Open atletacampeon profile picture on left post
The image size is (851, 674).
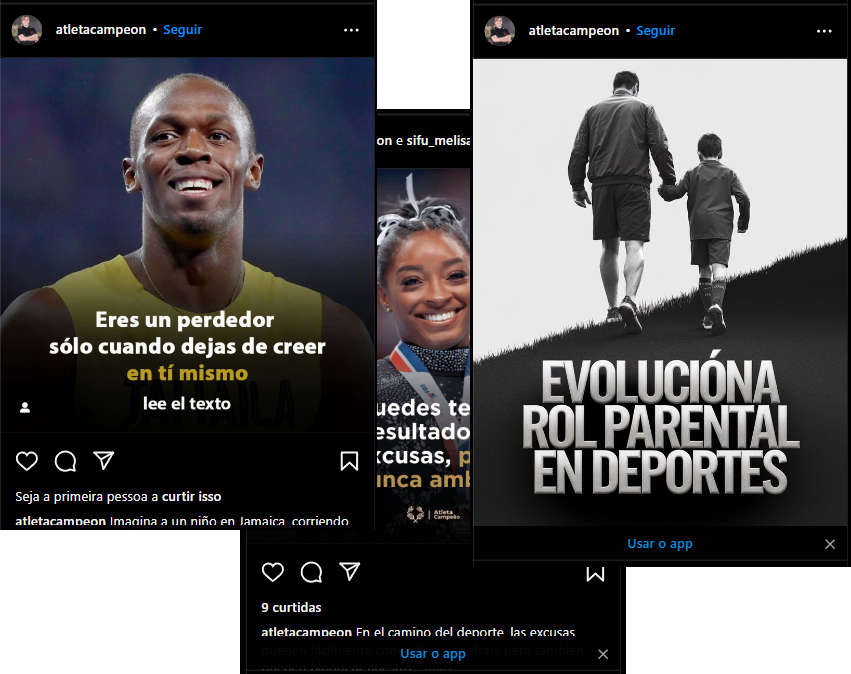pyautogui.click(x=27, y=30)
